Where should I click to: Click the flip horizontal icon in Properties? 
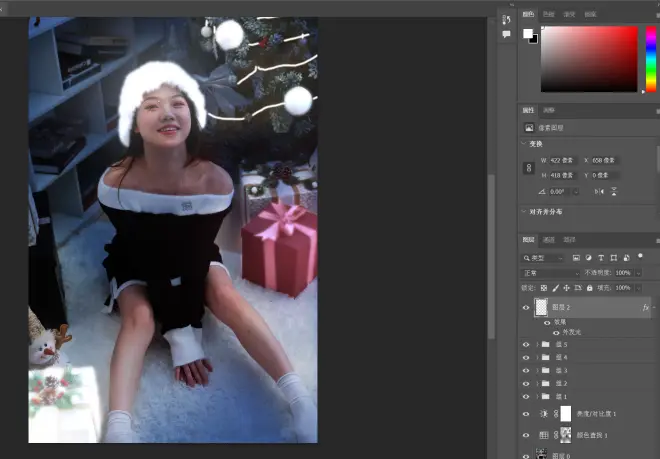pos(598,191)
